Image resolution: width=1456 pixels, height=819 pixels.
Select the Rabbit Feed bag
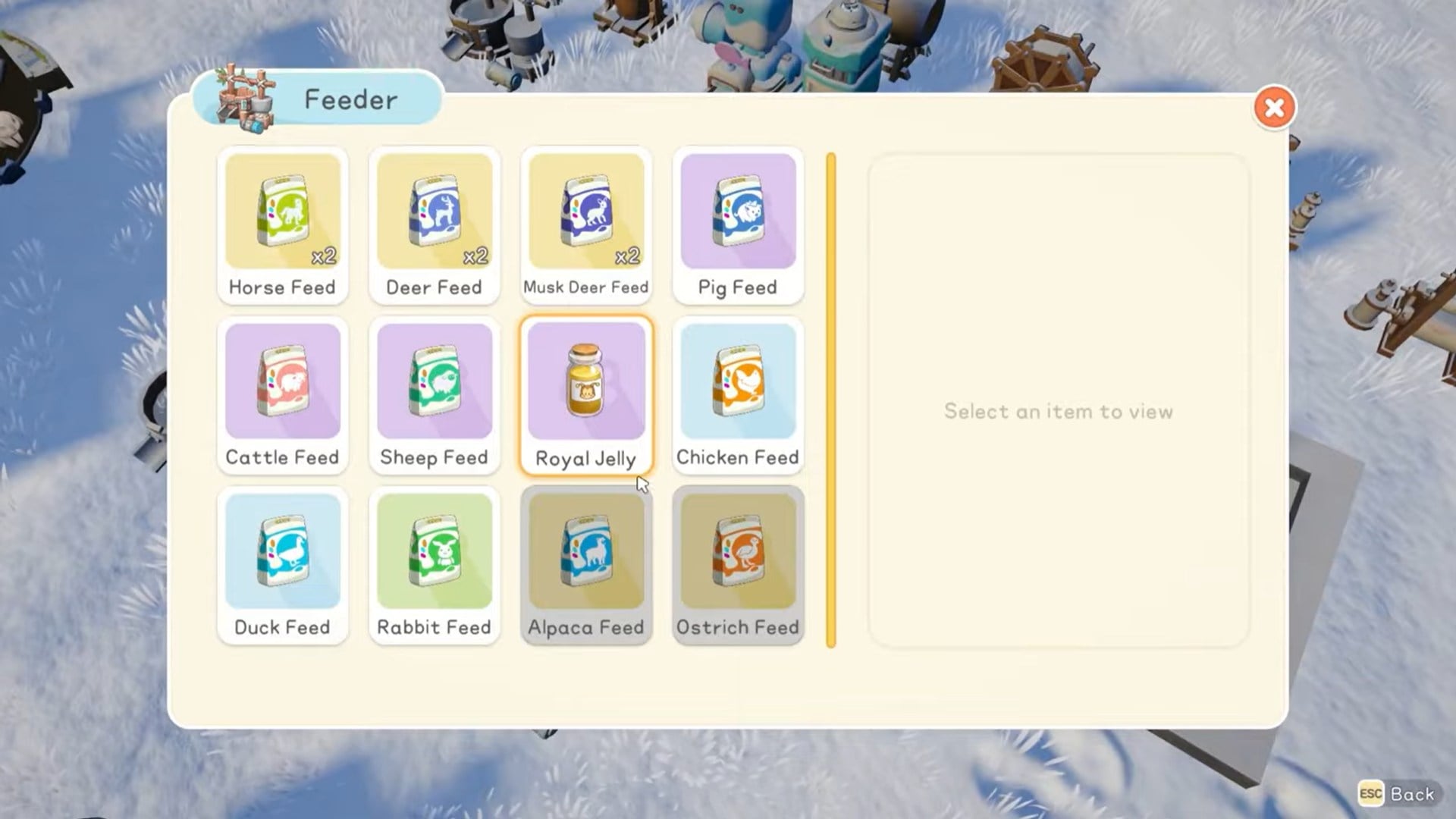[x=434, y=552]
